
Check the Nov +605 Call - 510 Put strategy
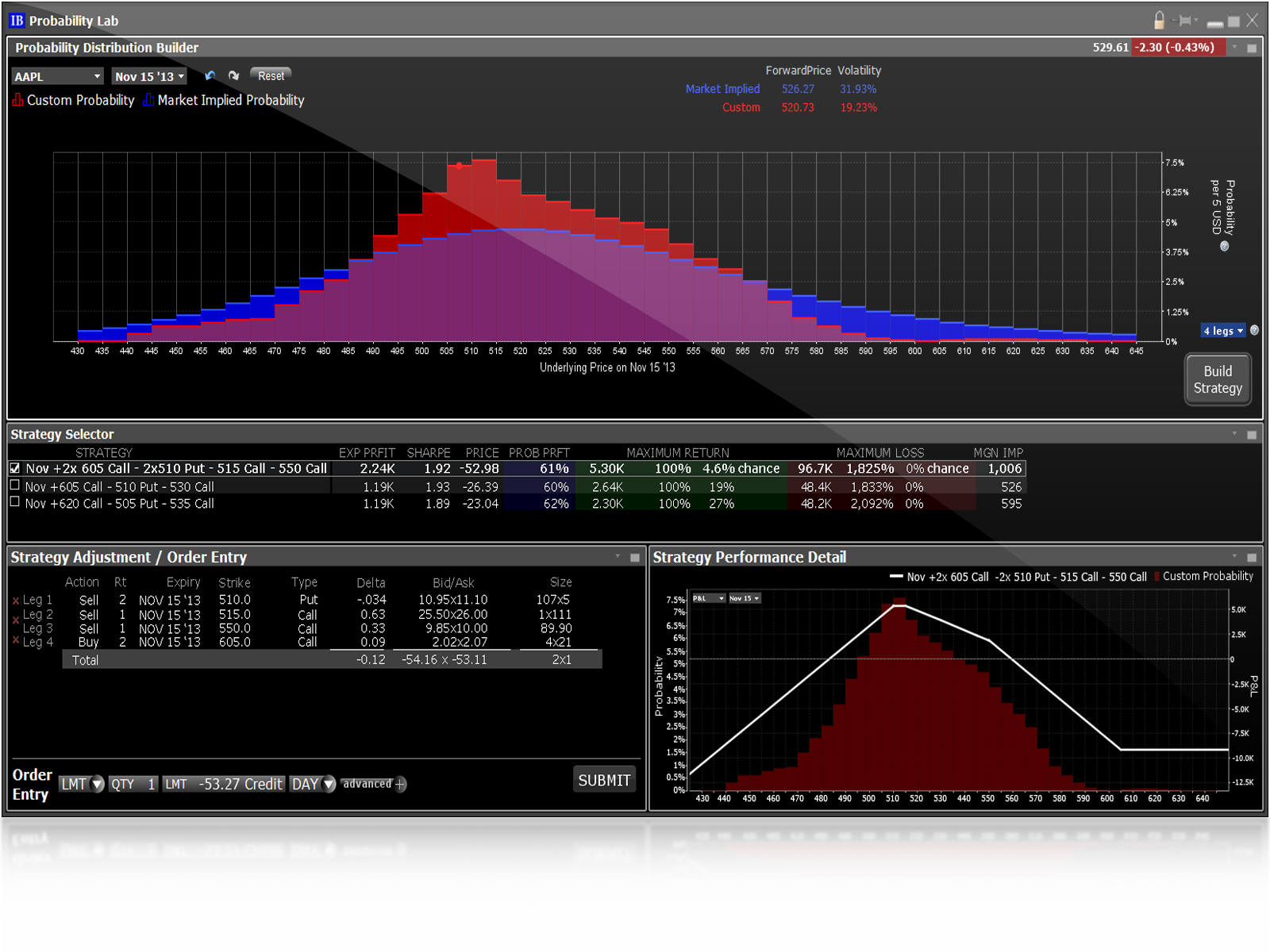click(x=14, y=485)
